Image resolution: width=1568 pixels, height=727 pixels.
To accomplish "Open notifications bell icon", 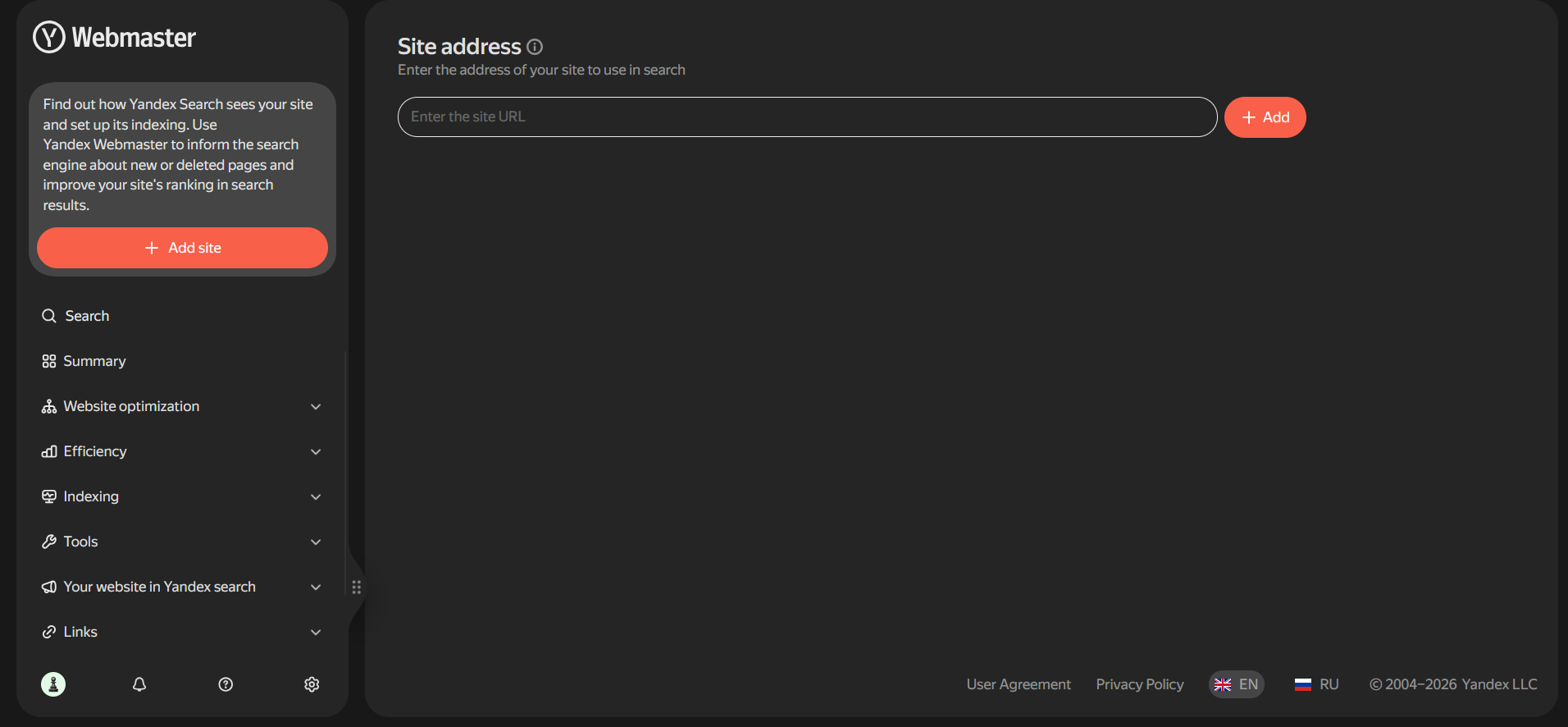I will pyautogui.click(x=139, y=684).
